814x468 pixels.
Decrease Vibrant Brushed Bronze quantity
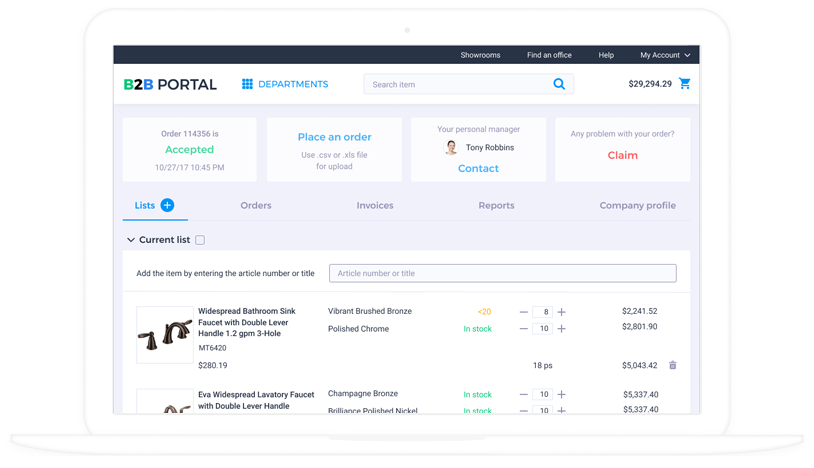(523, 312)
